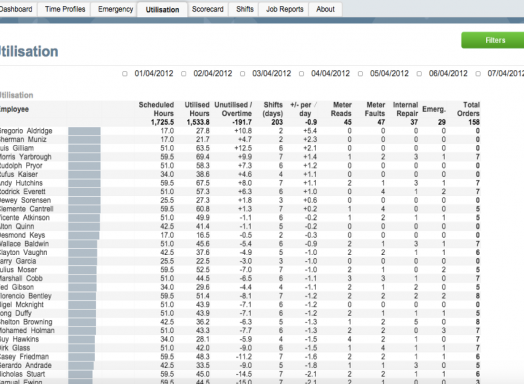Screen dimensions: 524x384
Task: Toggle the 05/04/2012 date checkbox
Action: coord(360,74)
